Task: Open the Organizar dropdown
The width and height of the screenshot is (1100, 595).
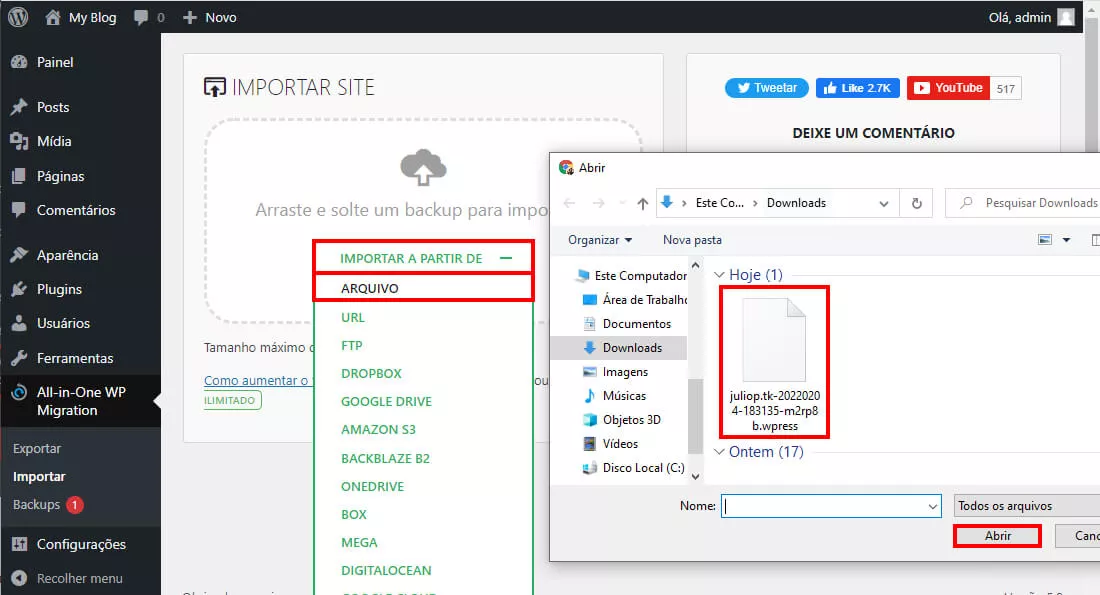Action: pyautogui.click(x=600, y=240)
